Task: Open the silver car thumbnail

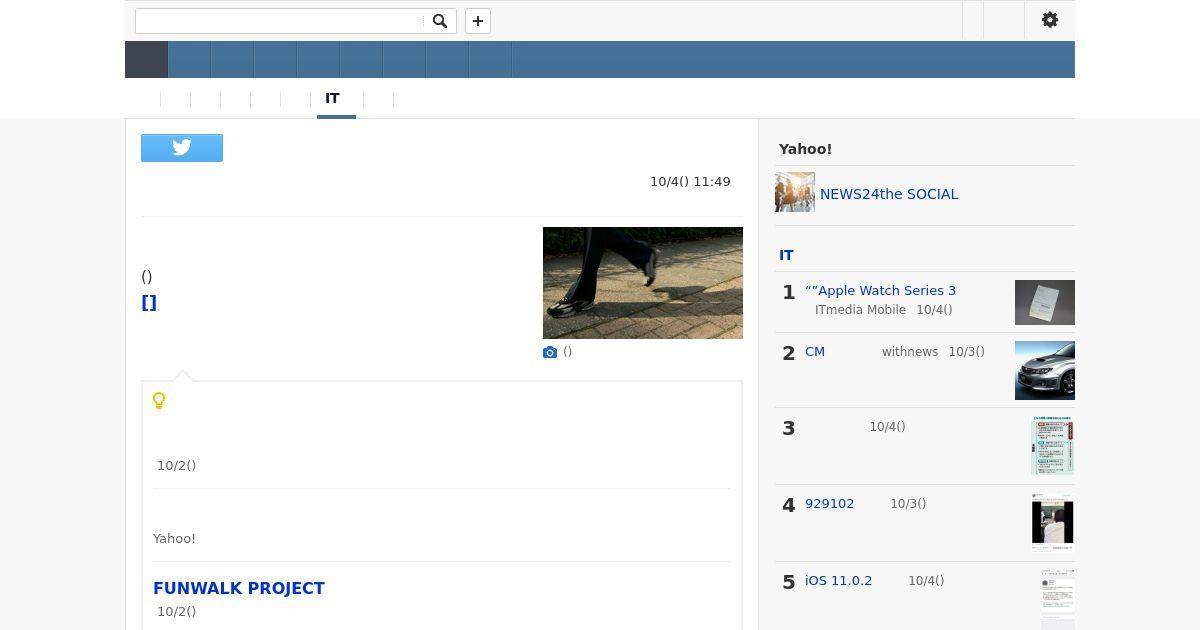Action: [1045, 370]
